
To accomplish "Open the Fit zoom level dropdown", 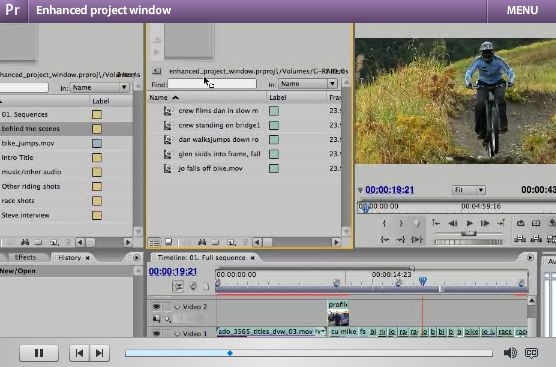I will coord(469,190).
